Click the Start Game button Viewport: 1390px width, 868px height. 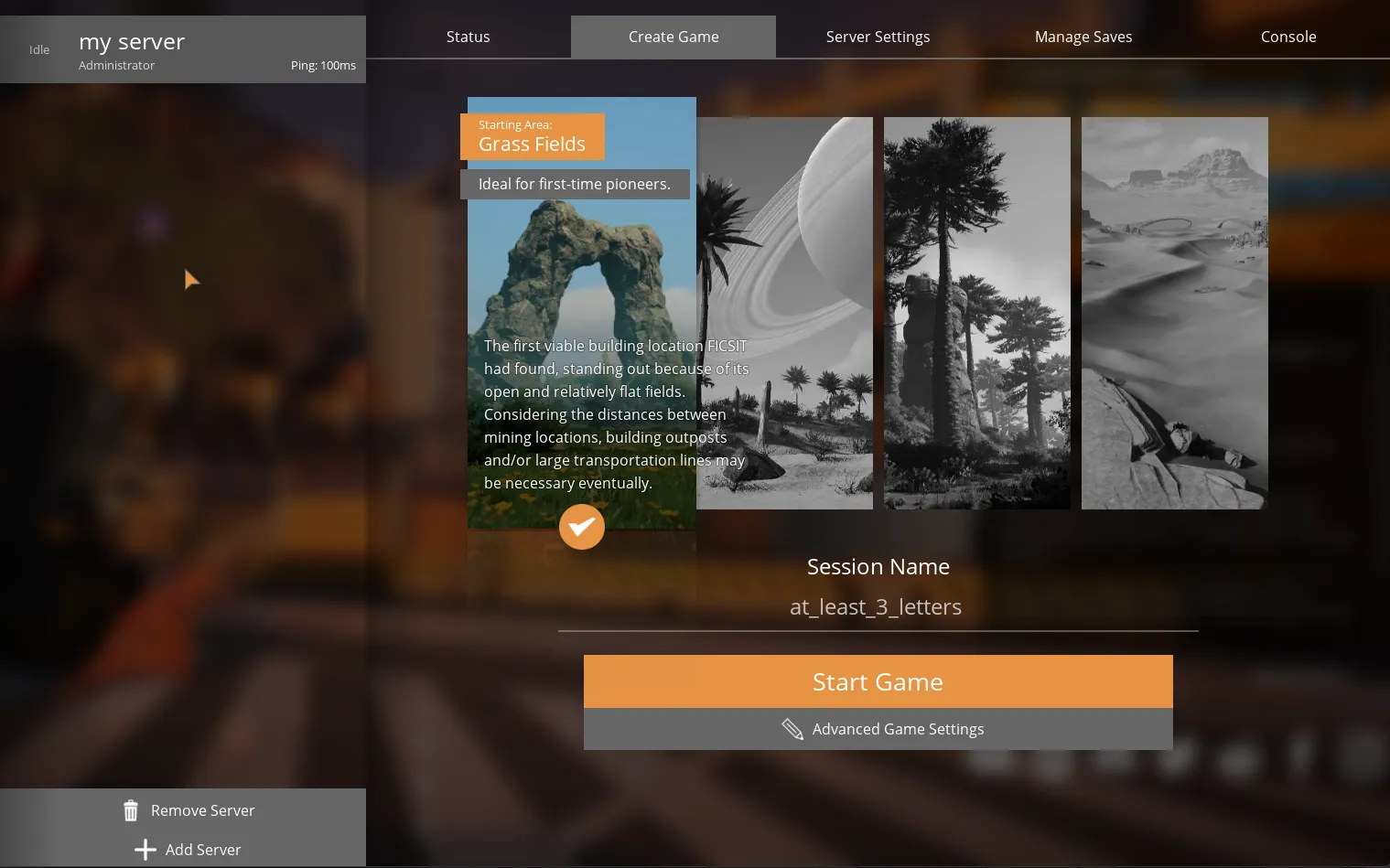[877, 681]
